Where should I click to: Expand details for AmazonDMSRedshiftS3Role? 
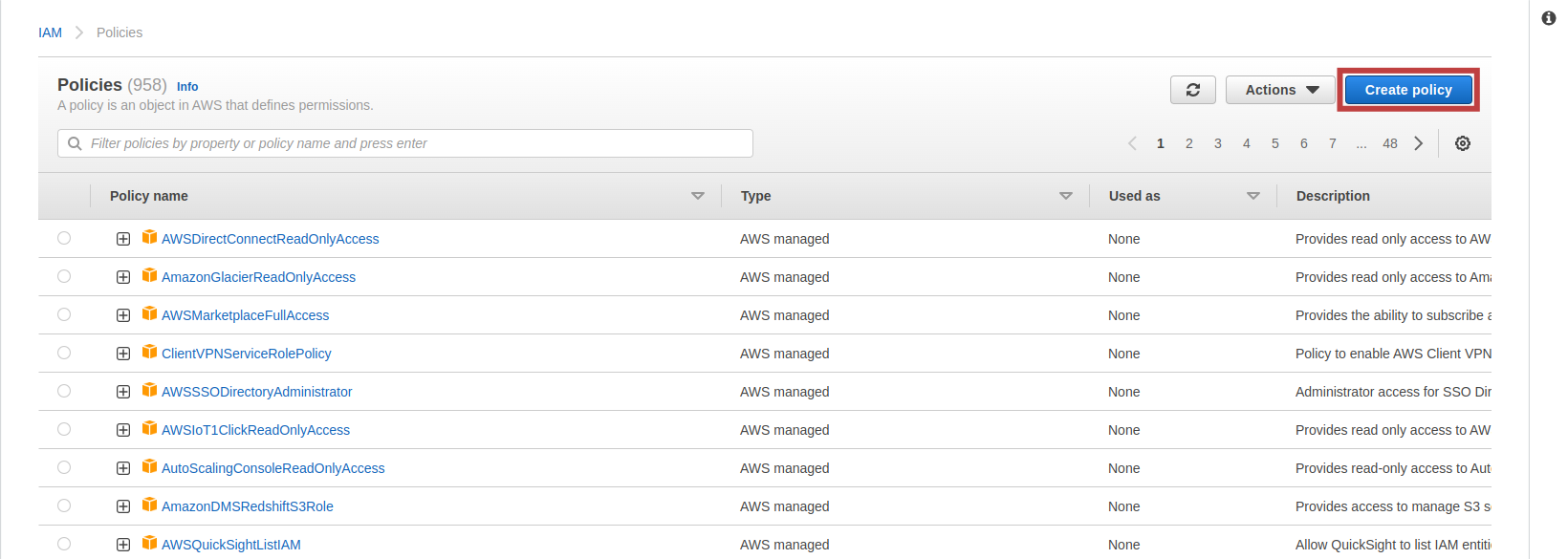[x=123, y=506]
